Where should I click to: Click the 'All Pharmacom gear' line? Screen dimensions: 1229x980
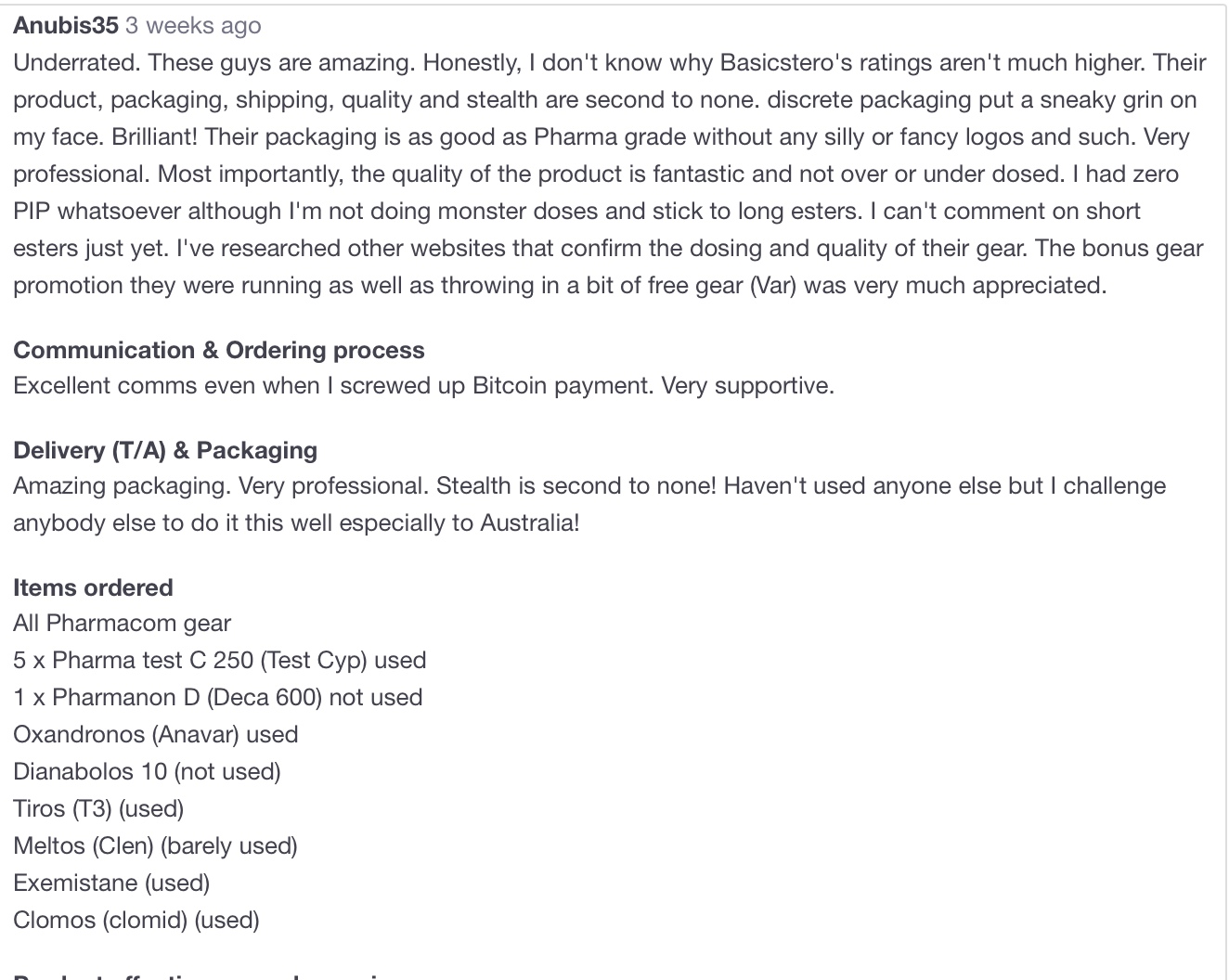point(122,623)
